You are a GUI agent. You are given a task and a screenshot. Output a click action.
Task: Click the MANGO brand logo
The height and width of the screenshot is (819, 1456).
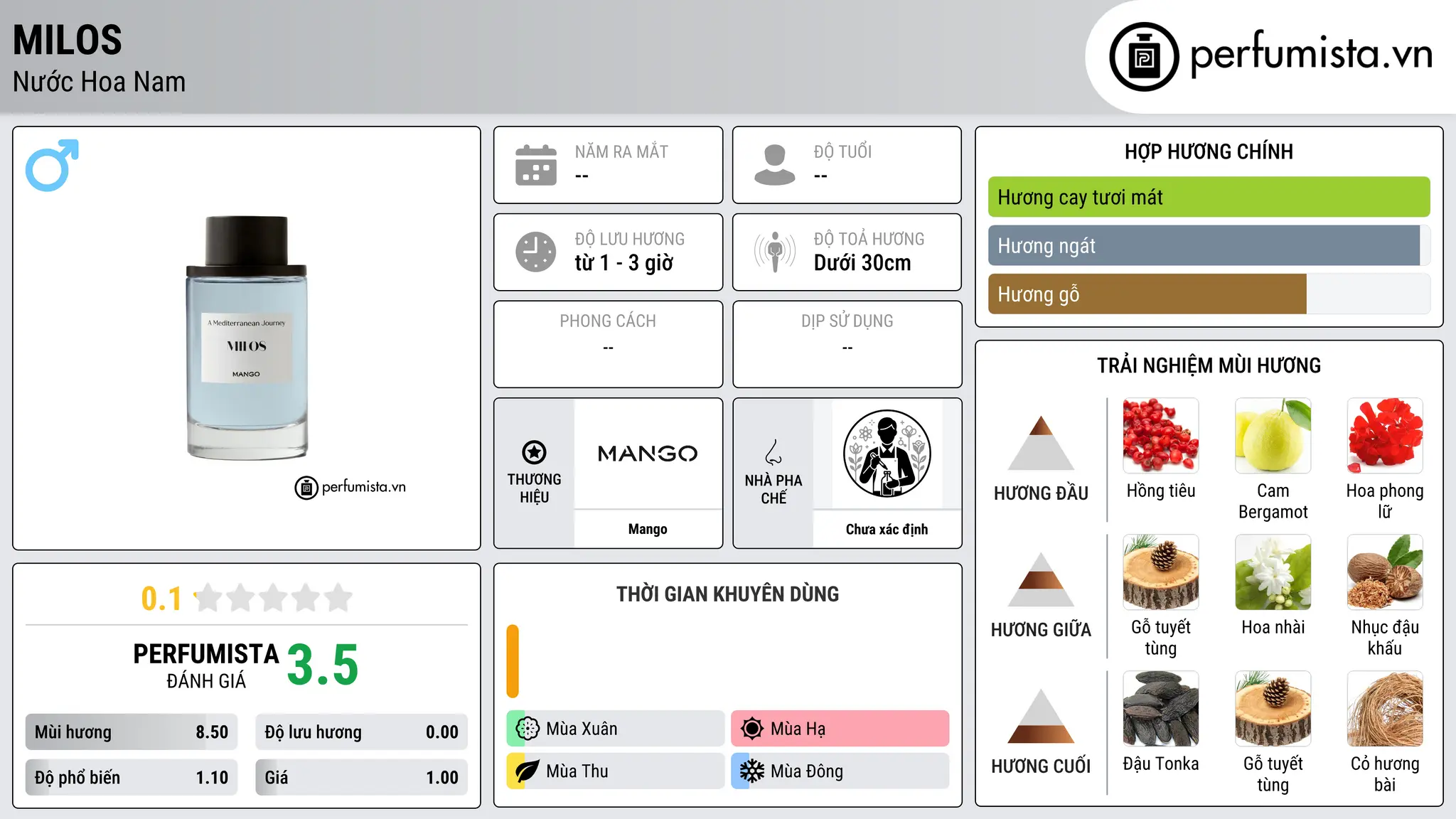click(648, 454)
